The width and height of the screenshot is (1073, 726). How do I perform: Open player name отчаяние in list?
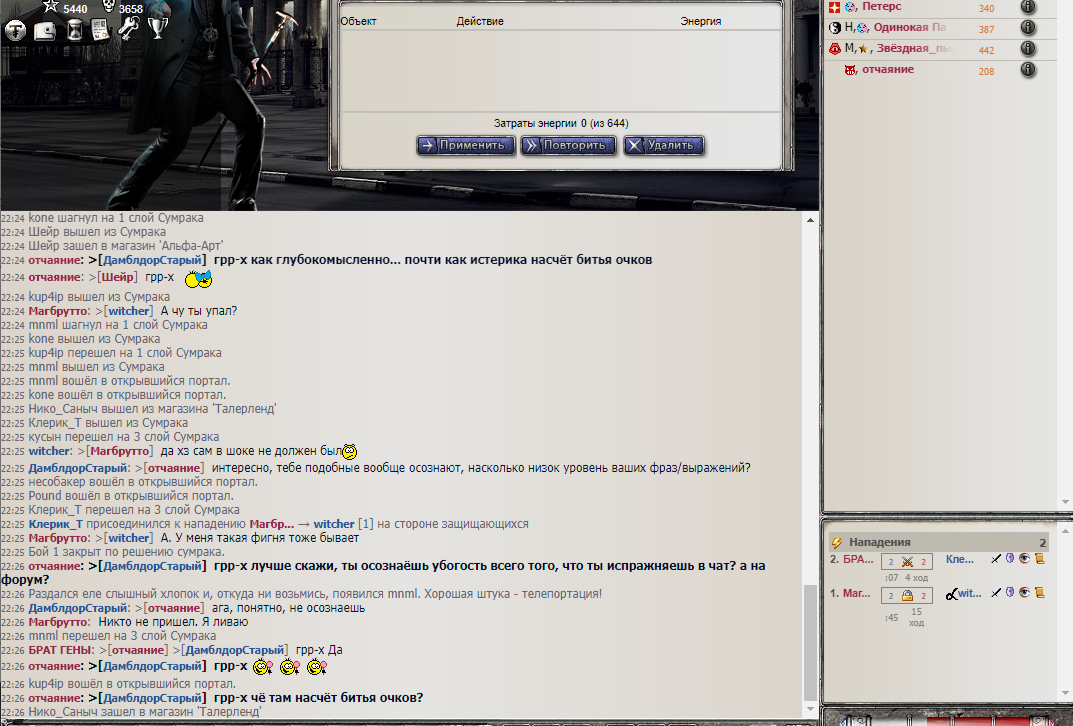coord(888,69)
